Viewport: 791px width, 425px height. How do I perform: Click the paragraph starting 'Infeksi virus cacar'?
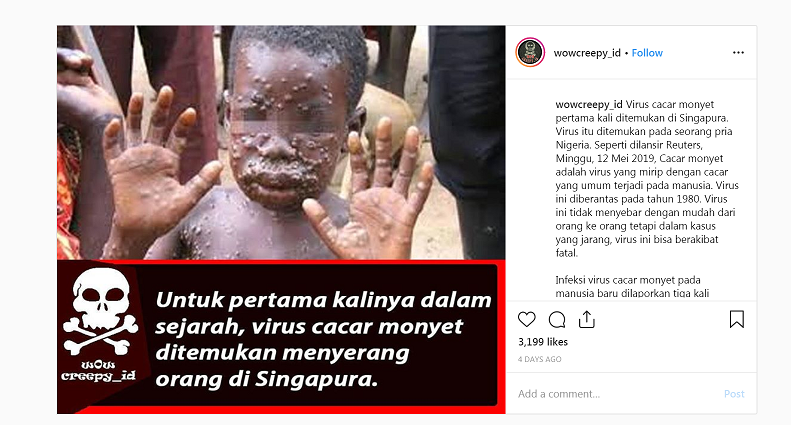[x=632, y=286]
